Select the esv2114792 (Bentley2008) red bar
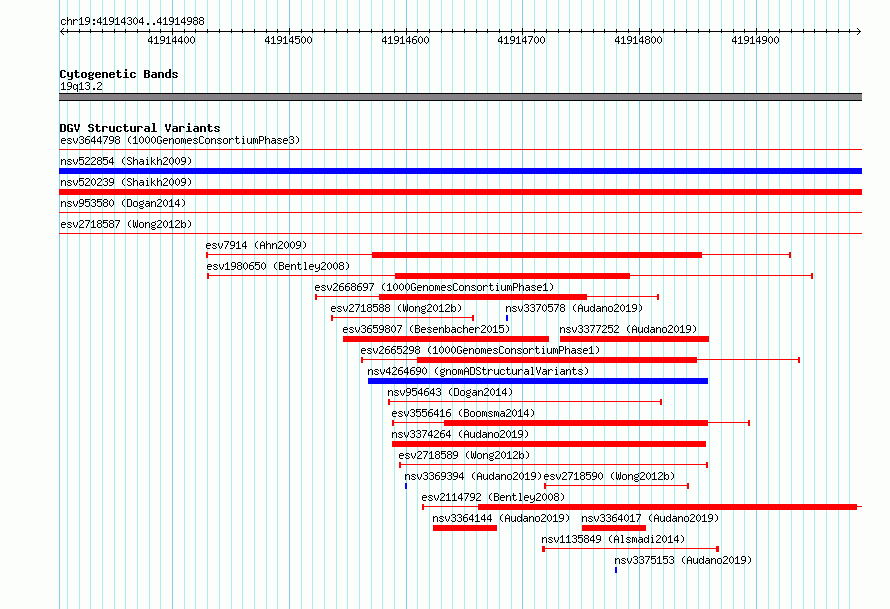The image size is (890, 609). click(x=668, y=507)
